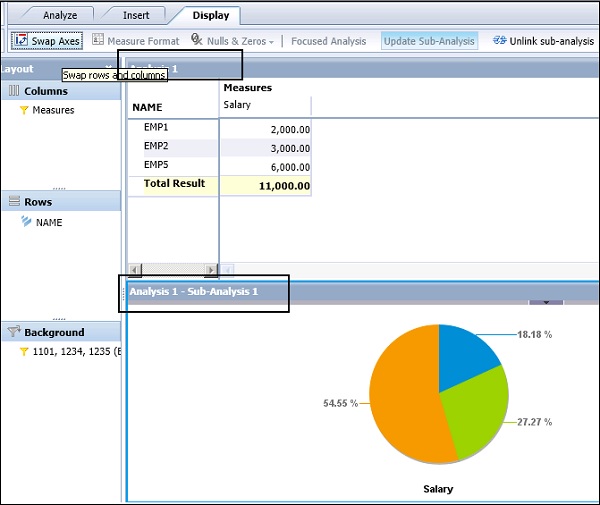Click the Salary column header

tap(237, 104)
